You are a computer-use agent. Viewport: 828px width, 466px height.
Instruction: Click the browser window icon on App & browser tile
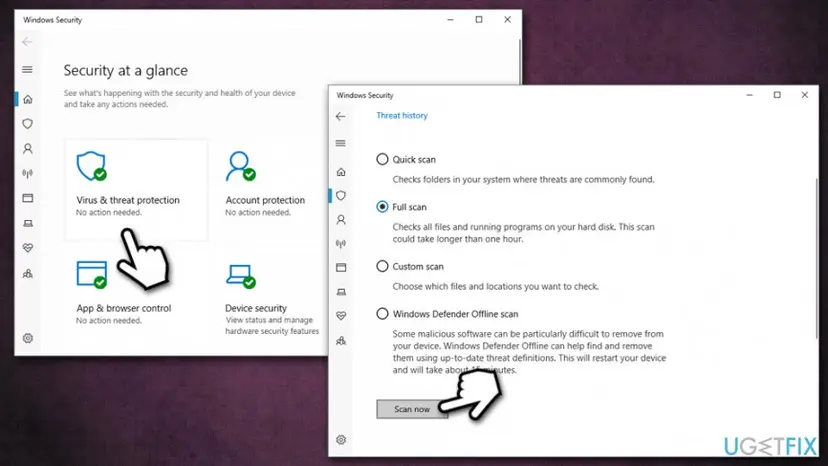point(91,274)
